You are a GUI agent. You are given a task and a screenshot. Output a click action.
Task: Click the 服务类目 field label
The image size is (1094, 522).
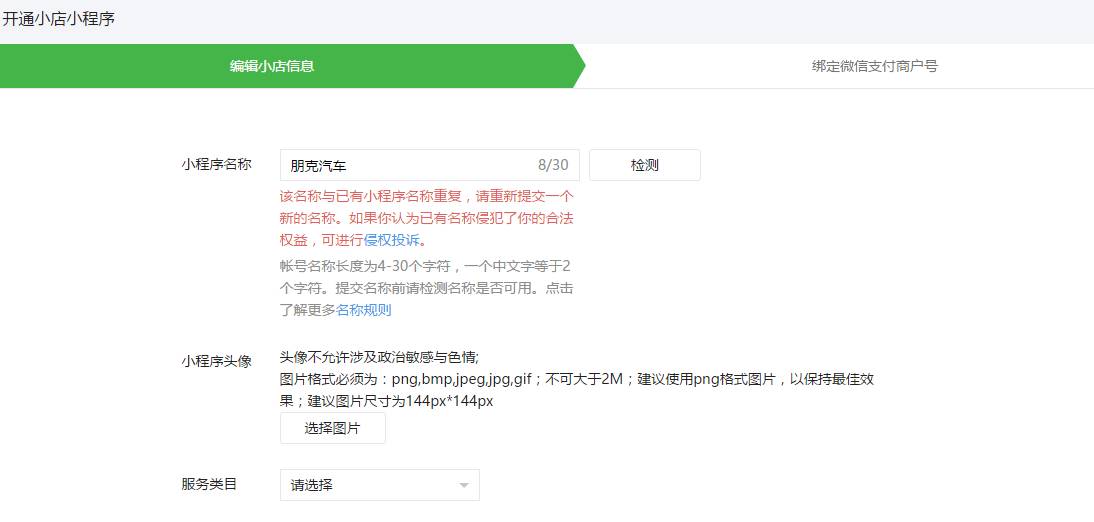[209, 485]
